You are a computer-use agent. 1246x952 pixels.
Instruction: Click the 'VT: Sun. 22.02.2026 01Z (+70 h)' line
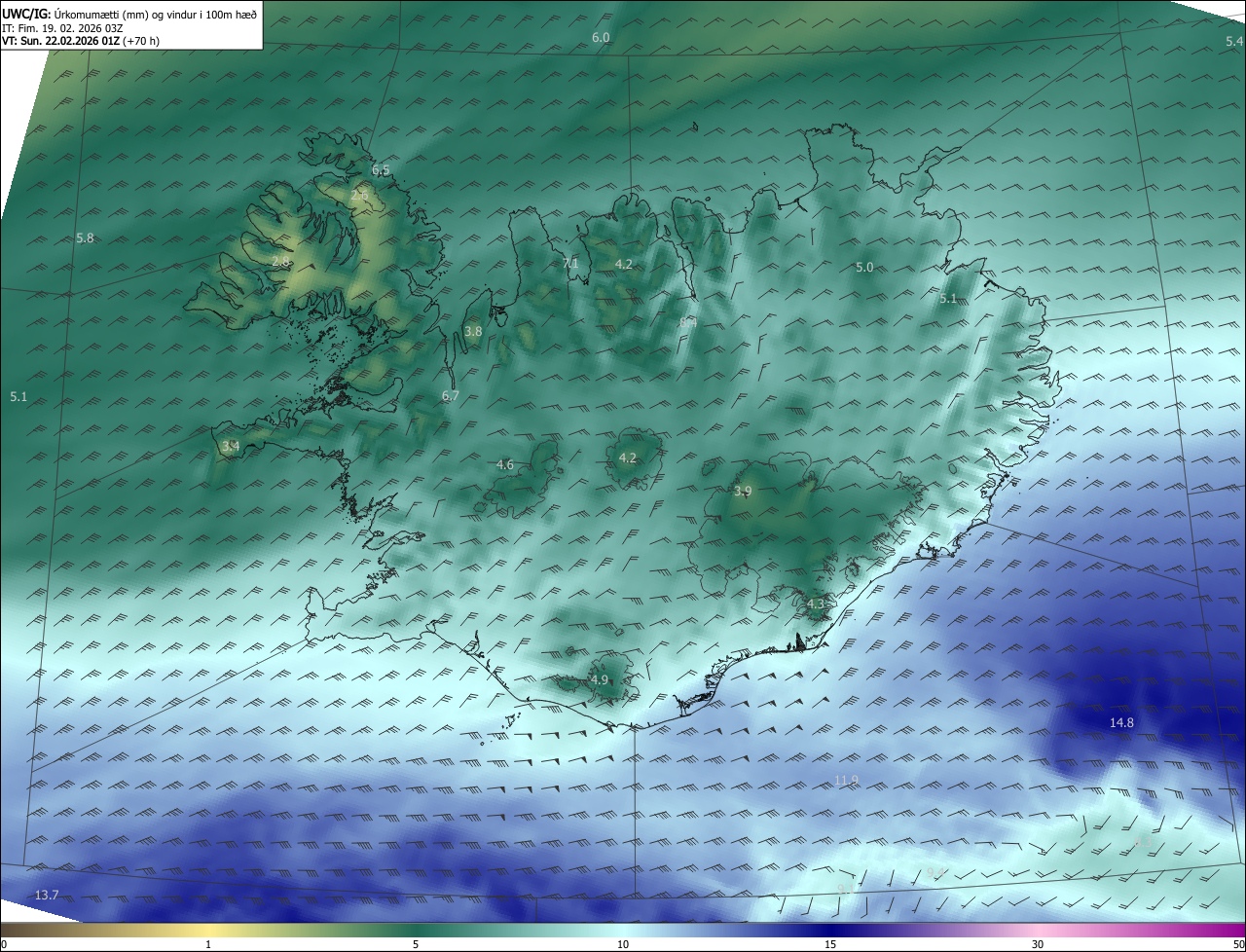[x=81, y=41]
